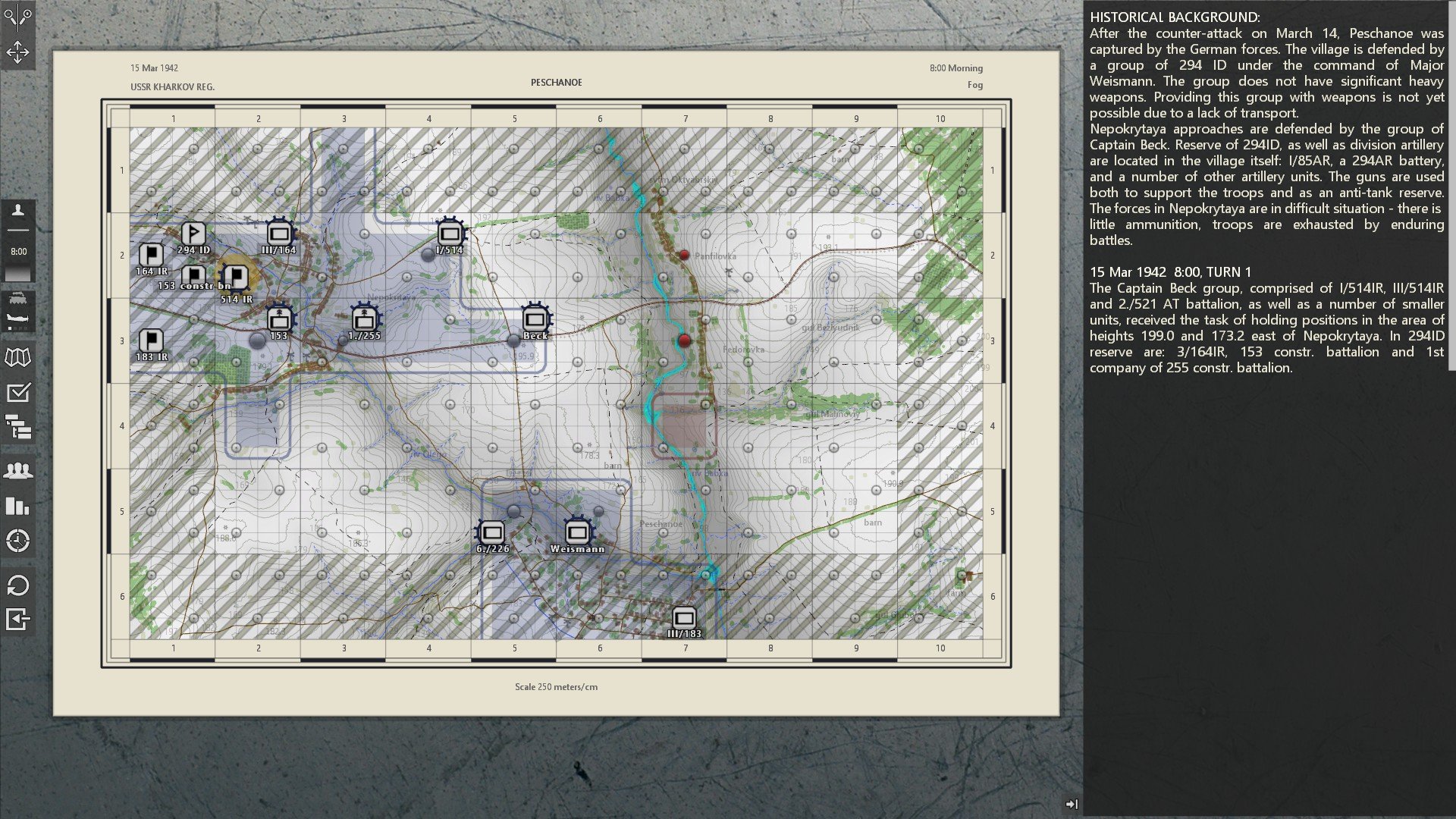Open the clock time icon
Viewport: 1456px width, 819px height.
tap(17, 541)
